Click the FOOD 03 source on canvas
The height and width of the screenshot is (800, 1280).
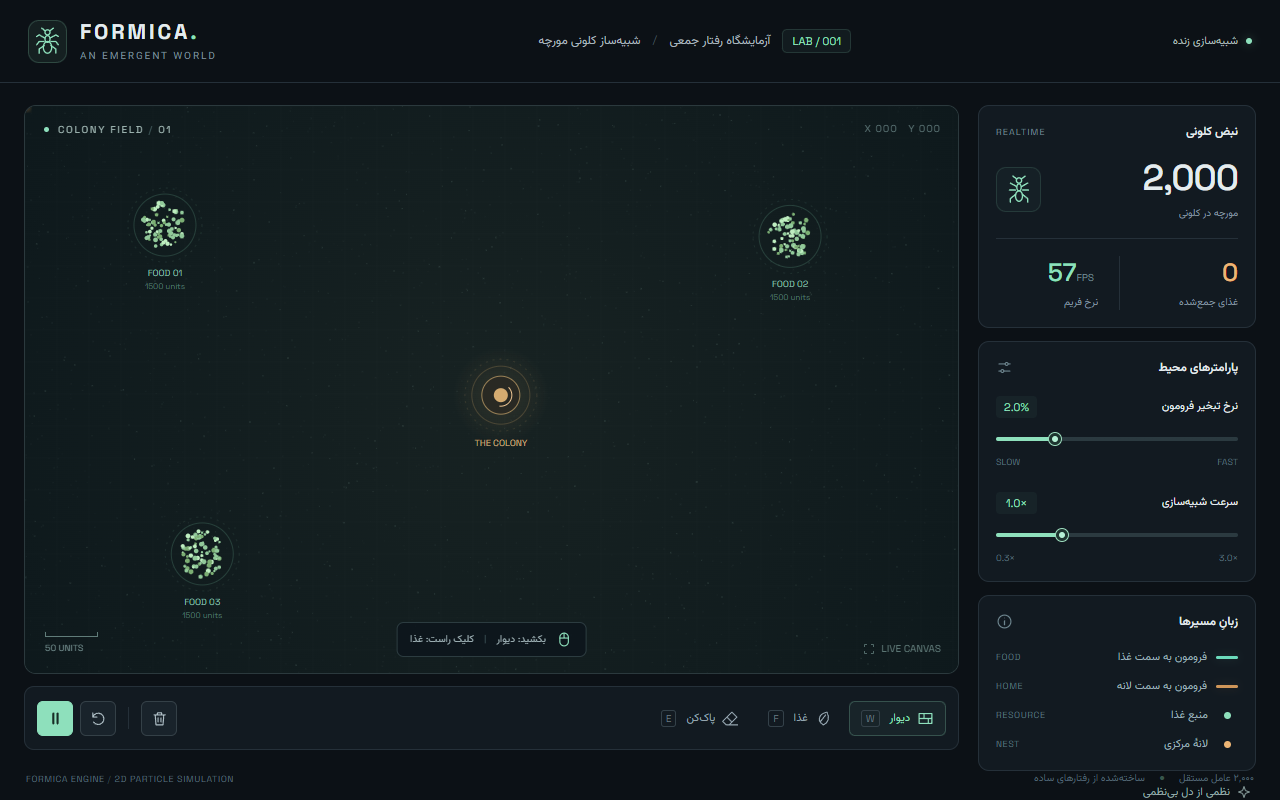tap(202, 554)
